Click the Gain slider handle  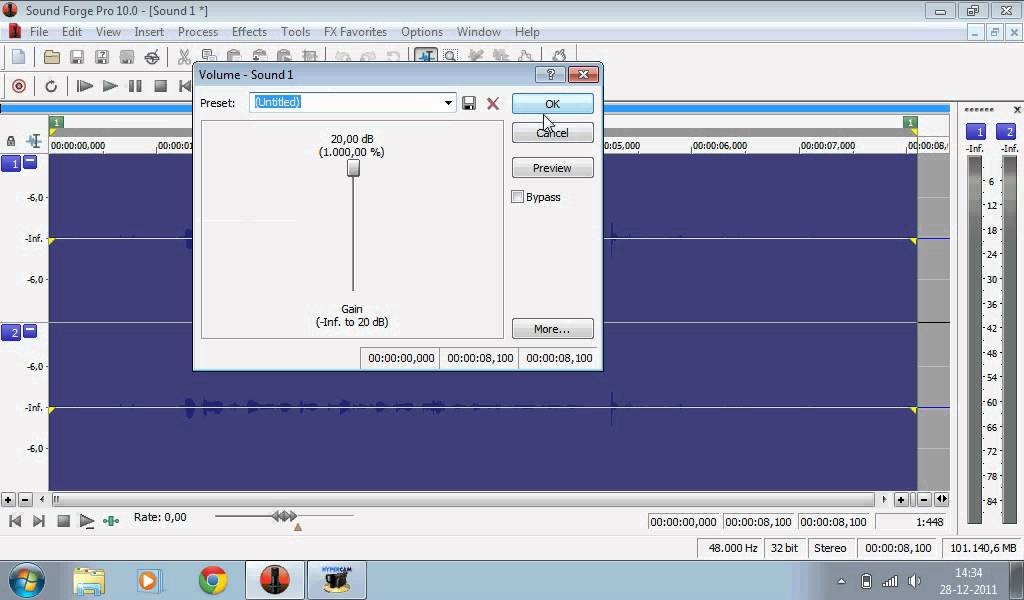point(353,168)
